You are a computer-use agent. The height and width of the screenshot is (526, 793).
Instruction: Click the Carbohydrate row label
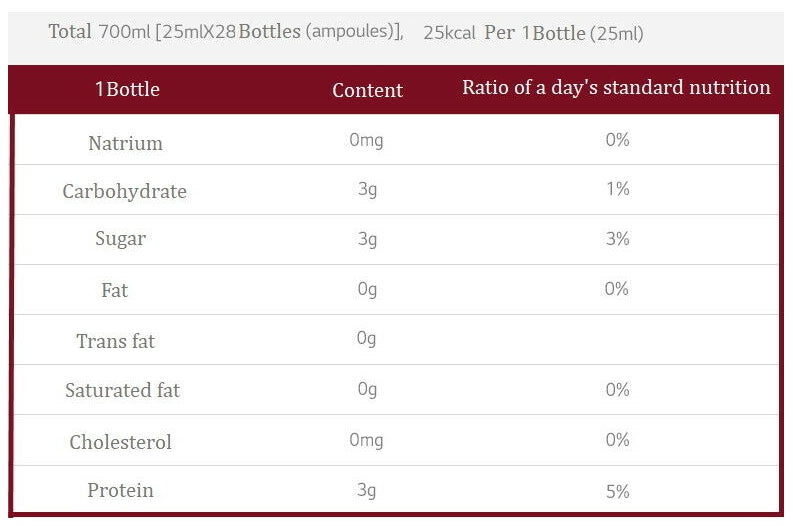[124, 191]
